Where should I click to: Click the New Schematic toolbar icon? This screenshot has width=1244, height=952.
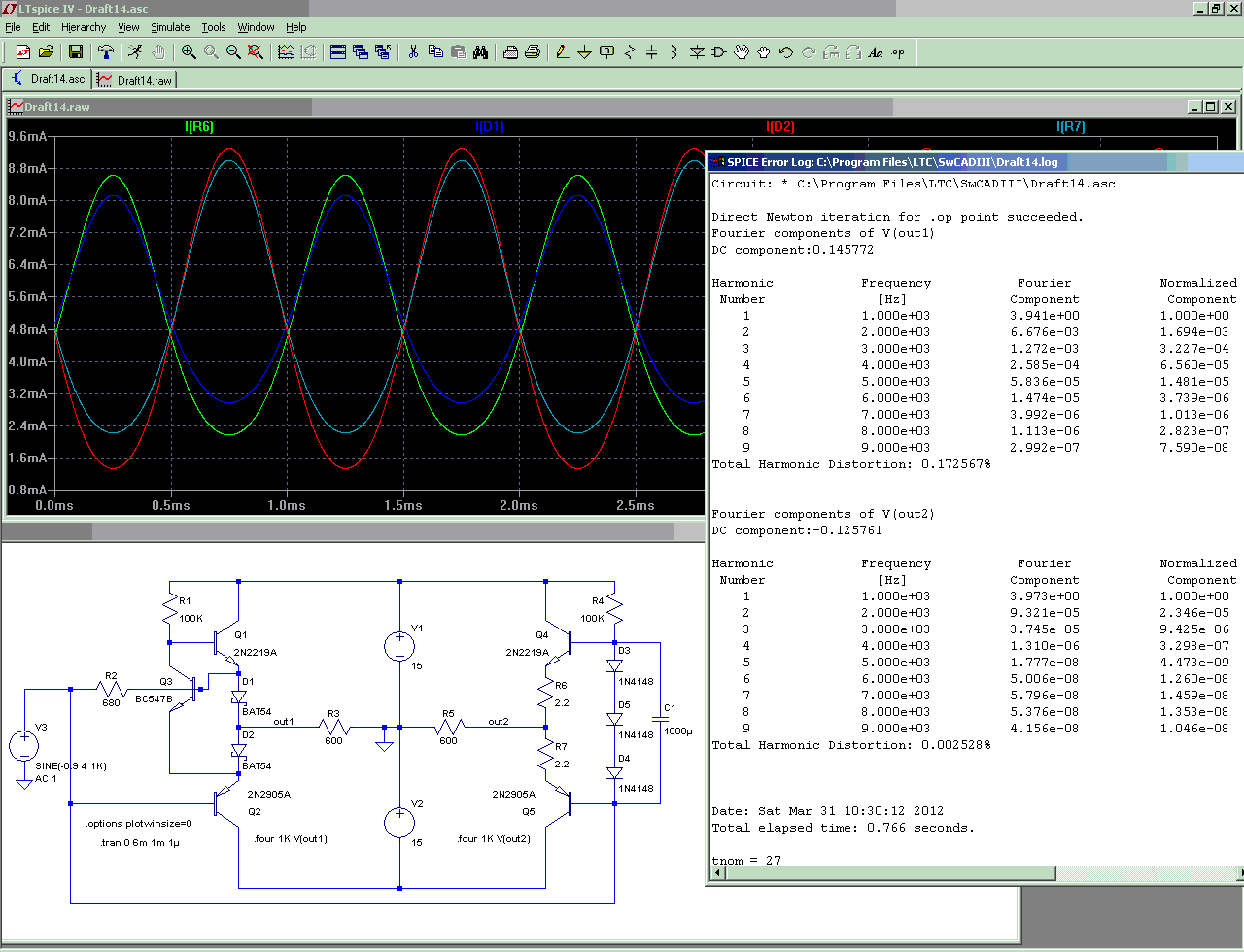(23, 52)
